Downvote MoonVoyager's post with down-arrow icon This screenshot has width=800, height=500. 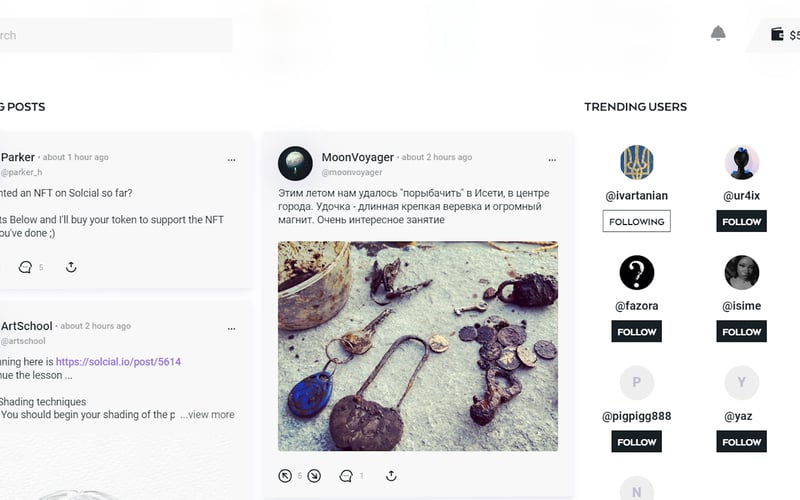pos(314,476)
